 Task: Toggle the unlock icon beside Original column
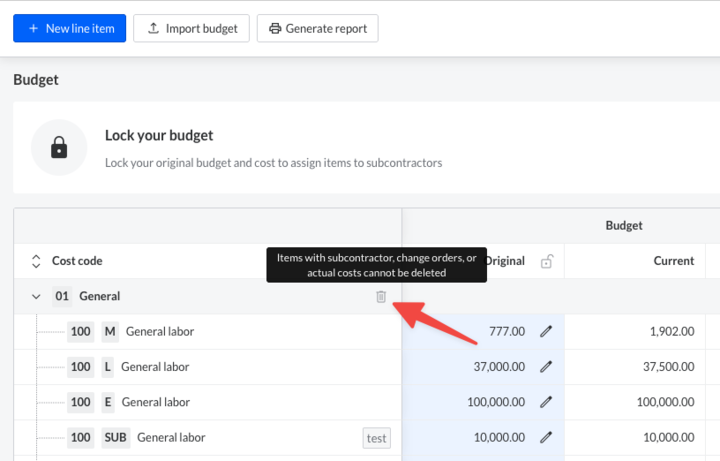546,262
